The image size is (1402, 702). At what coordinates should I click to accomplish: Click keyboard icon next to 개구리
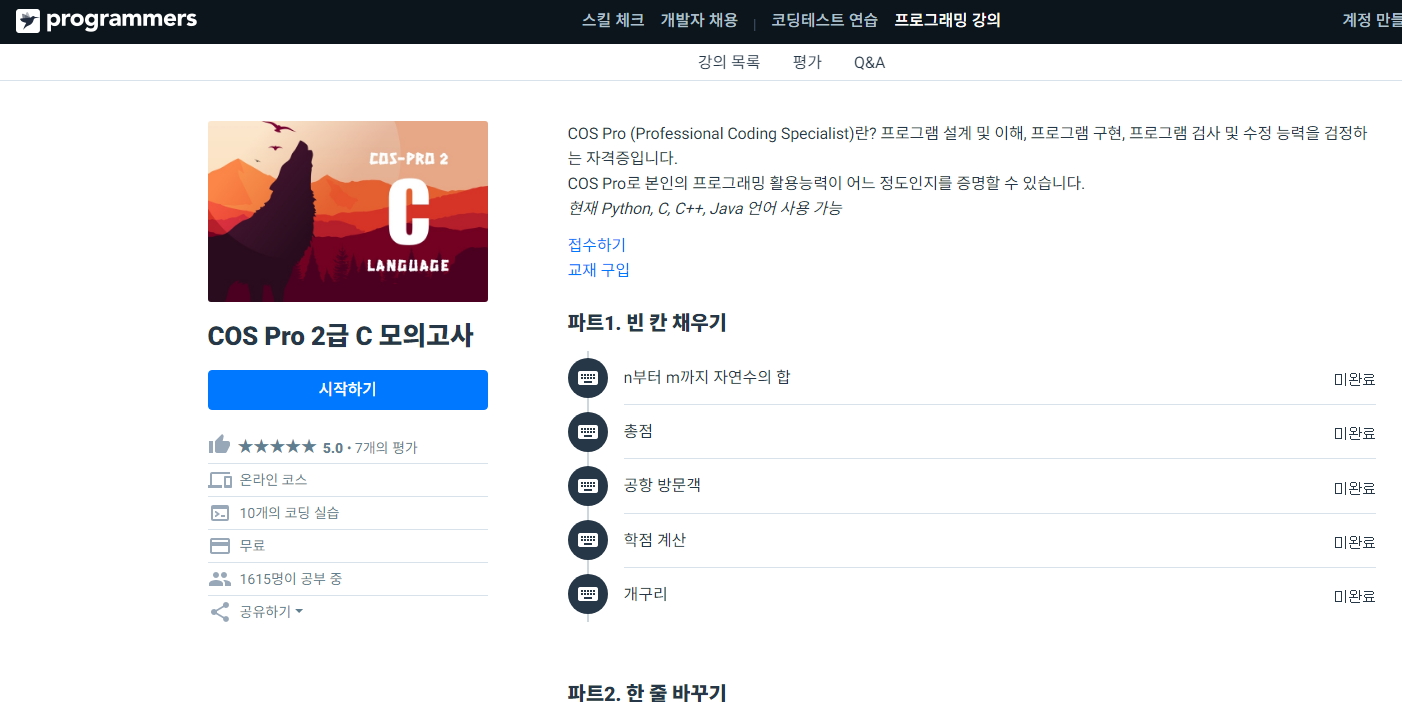pyautogui.click(x=588, y=594)
